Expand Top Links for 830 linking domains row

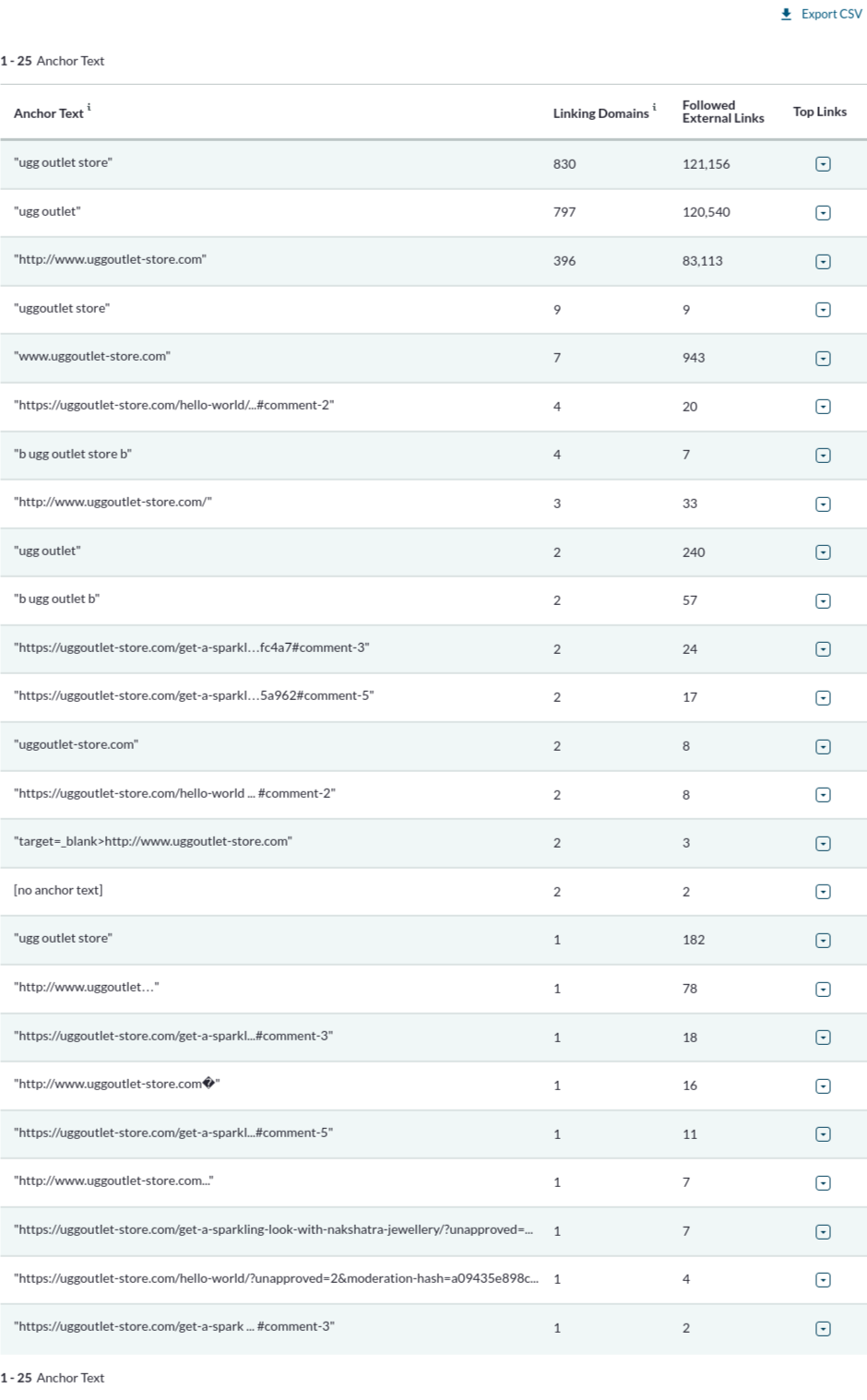(x=823, y=164)
